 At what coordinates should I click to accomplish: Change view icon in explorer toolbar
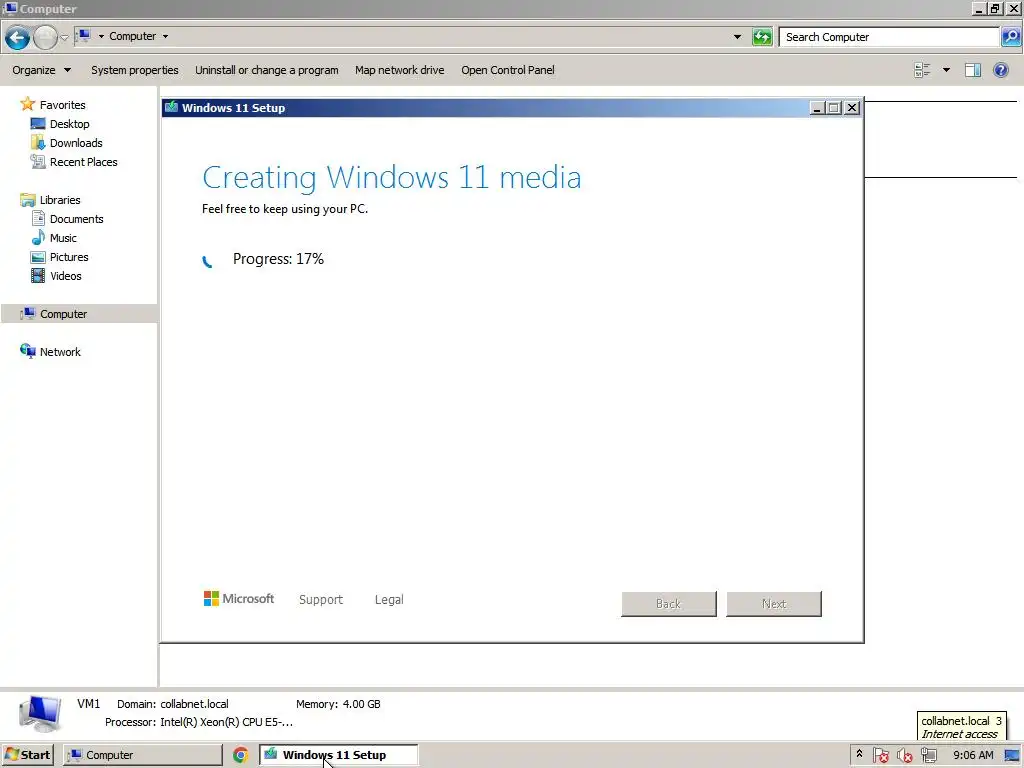922,70
